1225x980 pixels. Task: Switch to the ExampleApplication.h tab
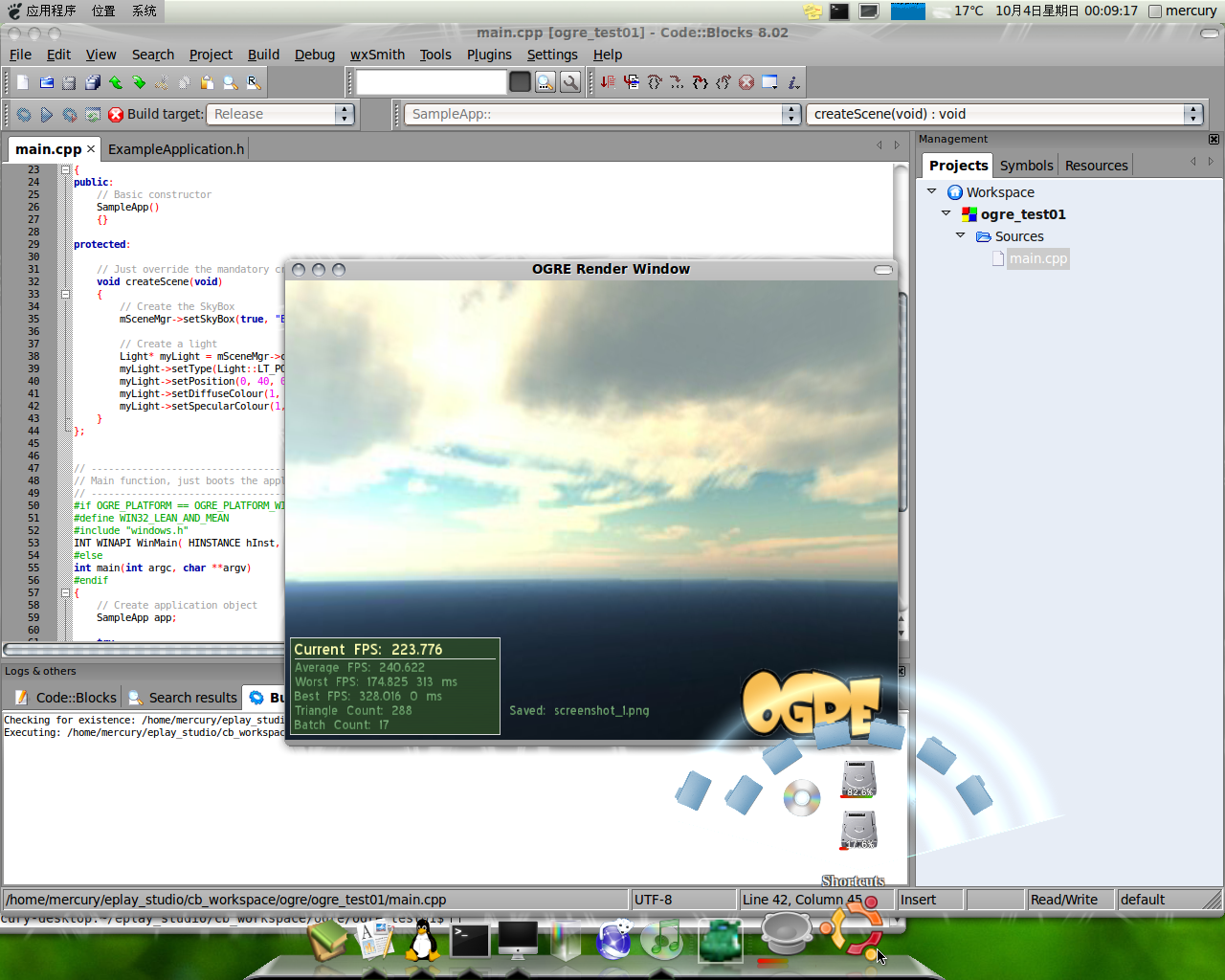pyautogui.click(x=176, y=148)
